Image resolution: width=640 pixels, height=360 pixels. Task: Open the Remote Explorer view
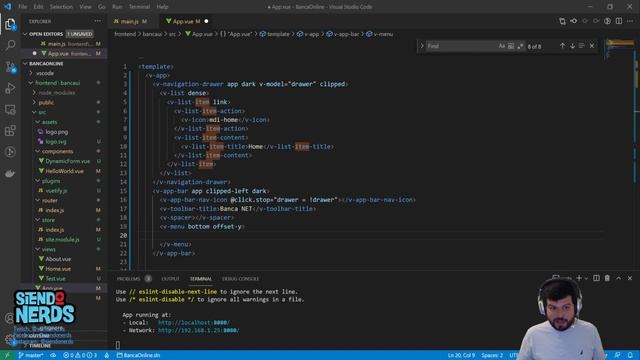point(10,109)
